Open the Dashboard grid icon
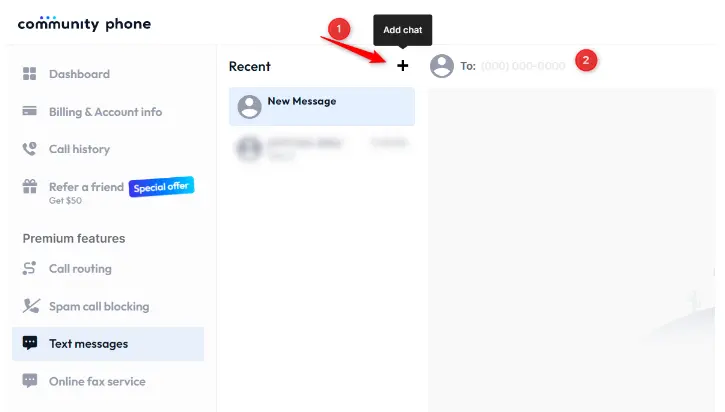The height and width of the screenshot is (412, 725). pyautogui.click(x=30, y=74)
